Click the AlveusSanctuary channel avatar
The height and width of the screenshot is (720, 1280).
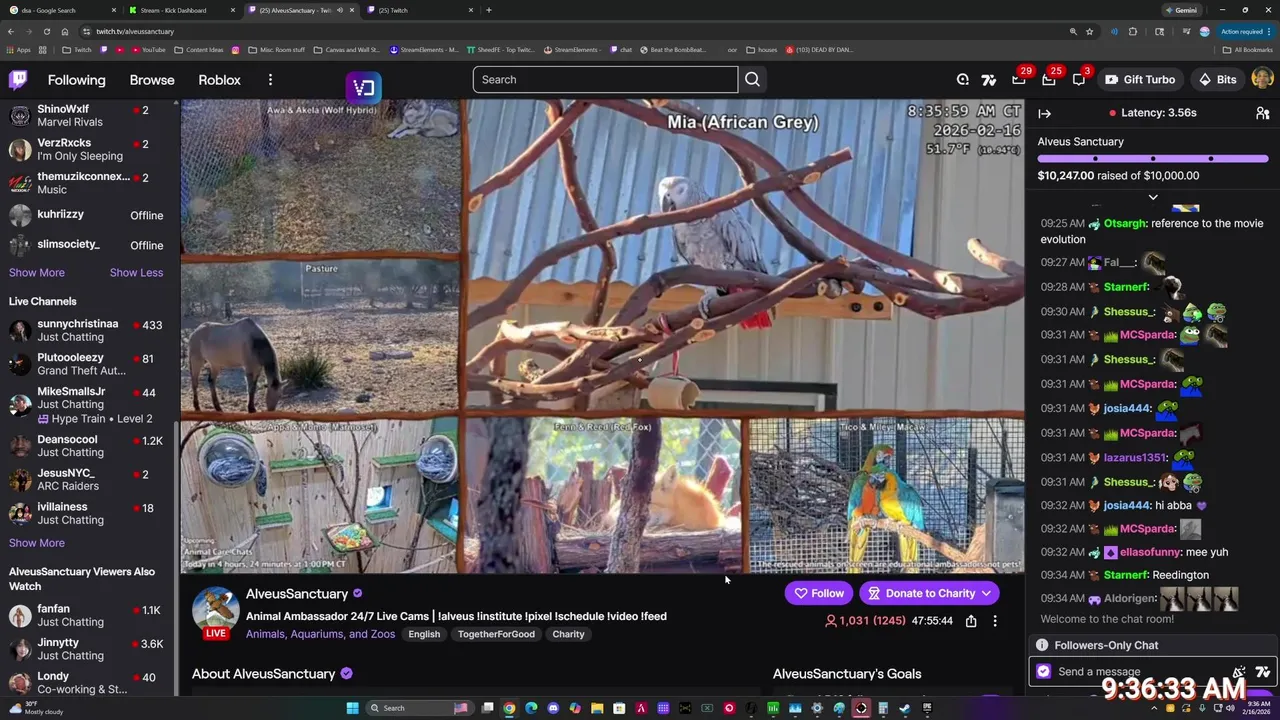pos(215,610)
